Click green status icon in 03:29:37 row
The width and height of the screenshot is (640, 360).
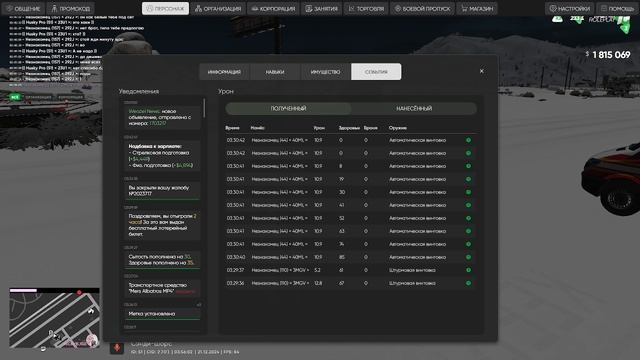469,270
